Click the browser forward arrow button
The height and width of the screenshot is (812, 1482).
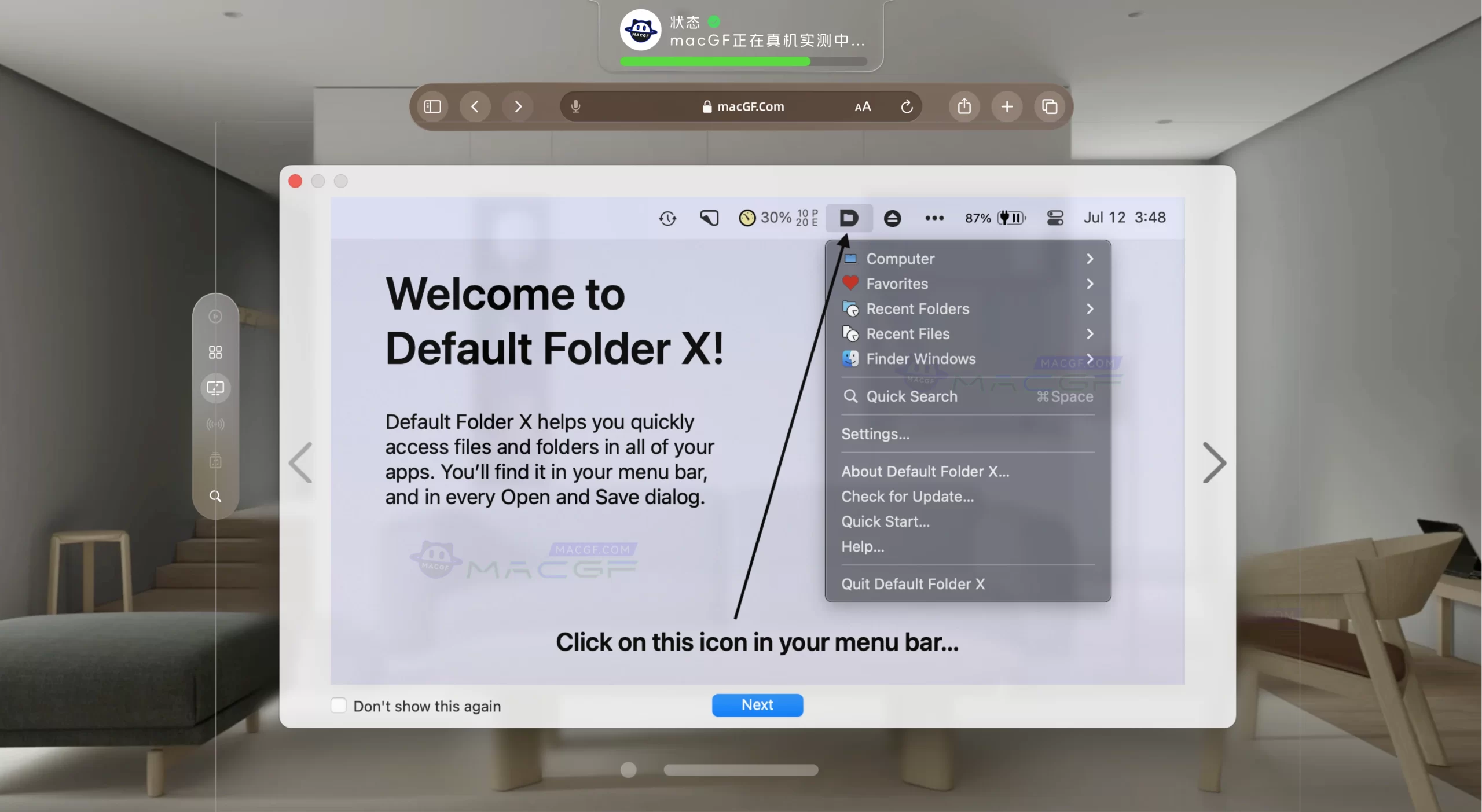[x=518, y=106]
